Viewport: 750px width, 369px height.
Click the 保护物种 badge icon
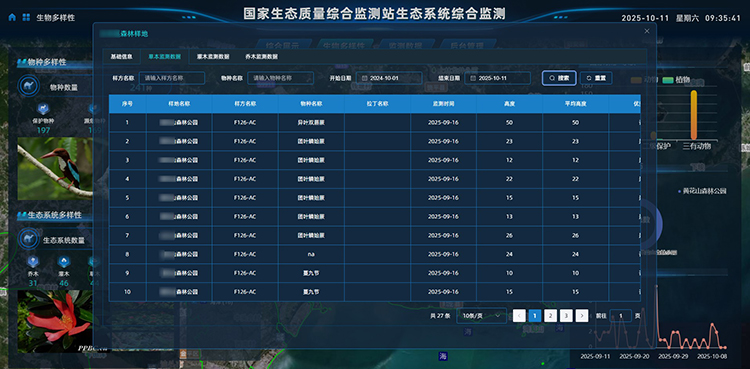[43, 109]
